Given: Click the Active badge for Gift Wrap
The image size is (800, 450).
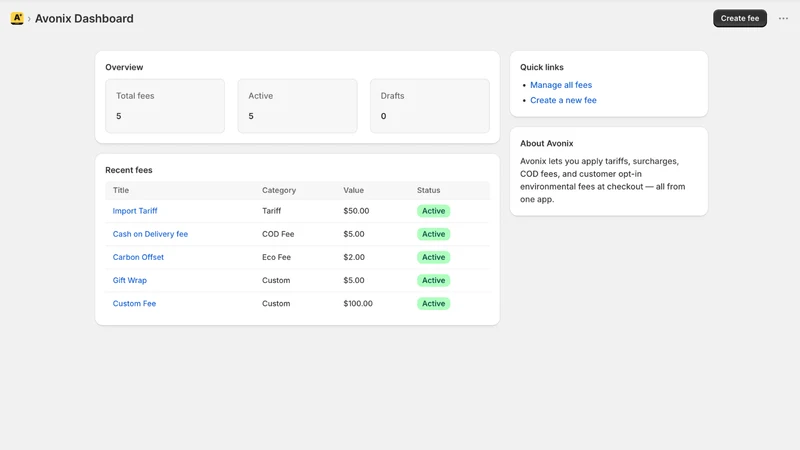Looking at the screenshot, I should point(433,280).
